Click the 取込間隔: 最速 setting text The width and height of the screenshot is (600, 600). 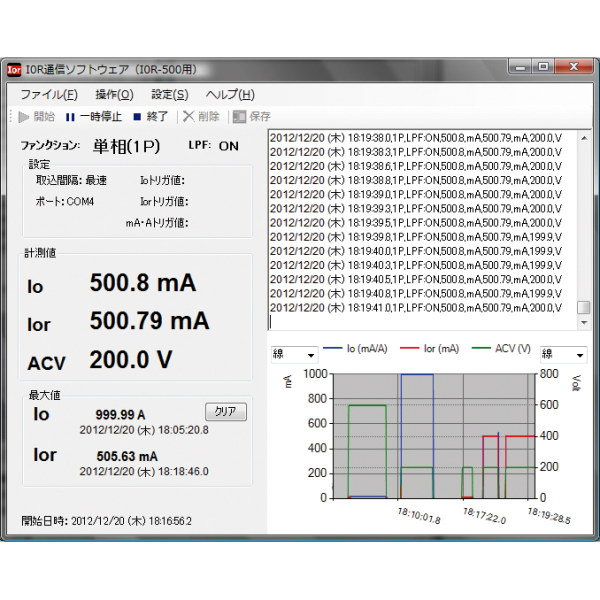tap(71, 180)
